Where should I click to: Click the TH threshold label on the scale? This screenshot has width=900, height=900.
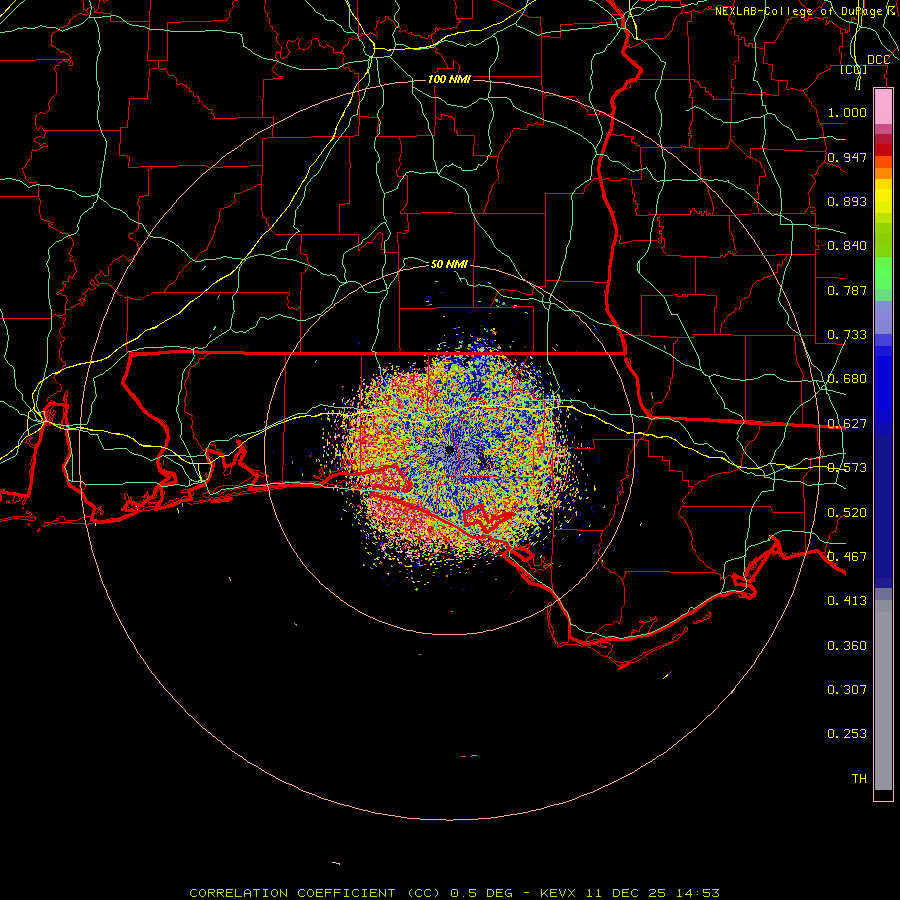[859, 779]
